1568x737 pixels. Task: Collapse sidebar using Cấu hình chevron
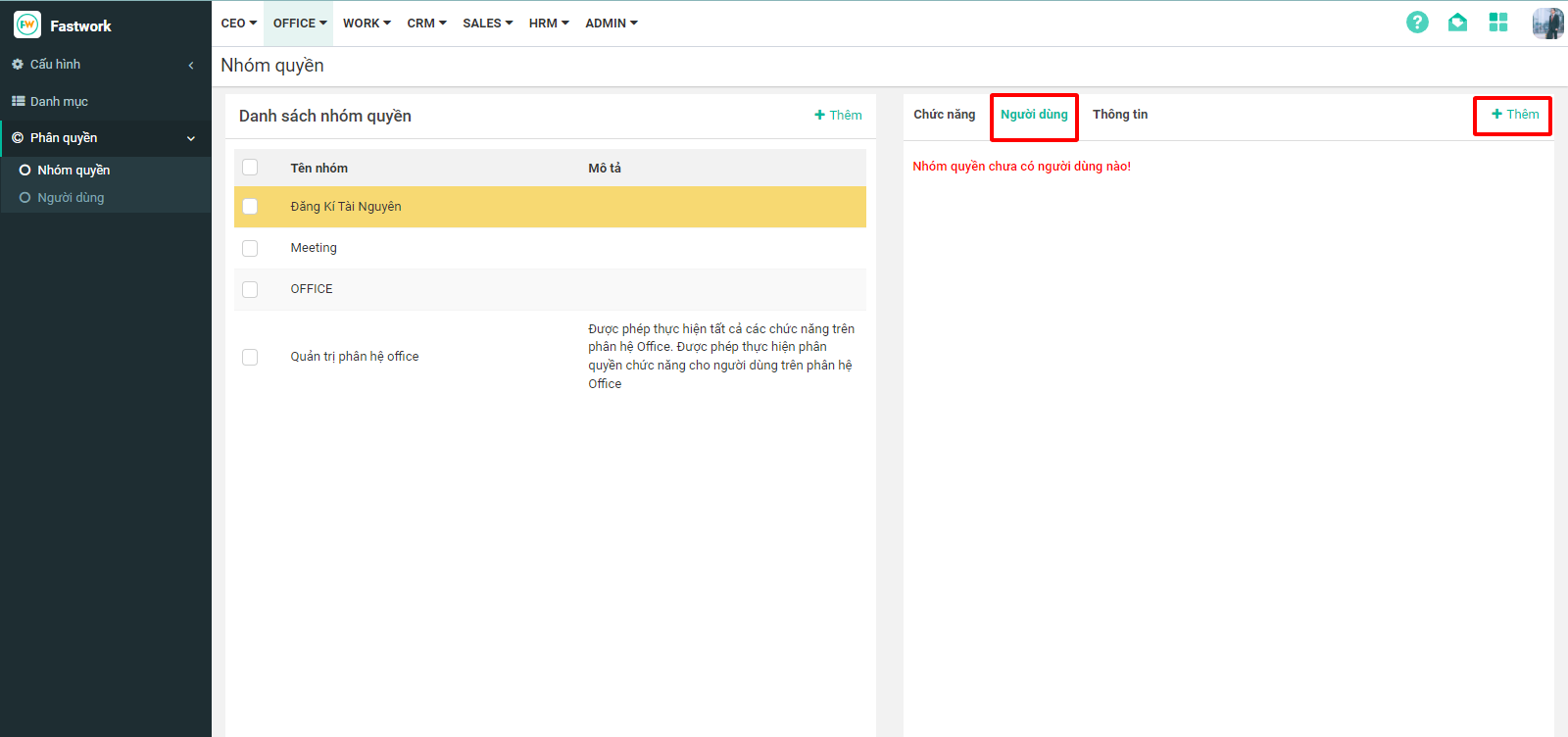(191, 66)
